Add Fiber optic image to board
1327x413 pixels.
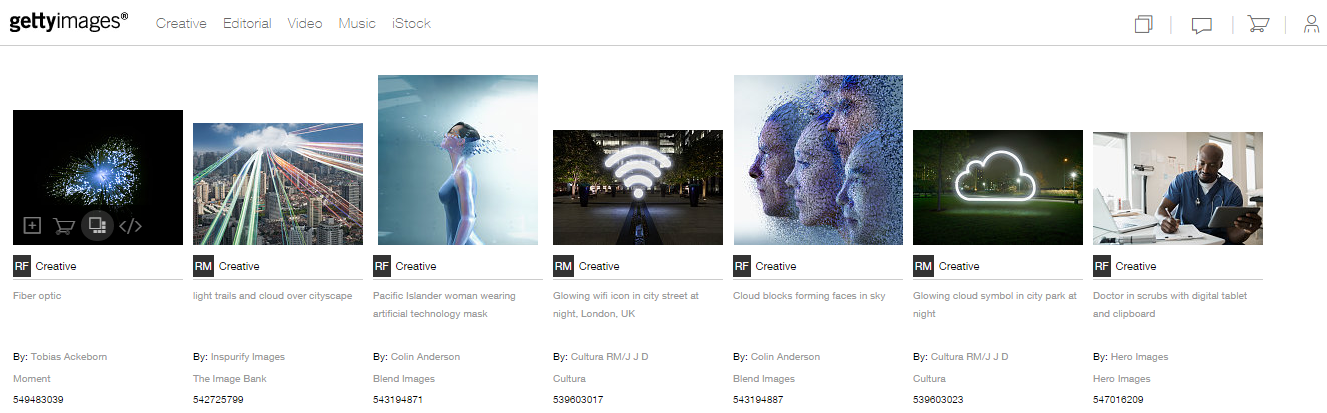[32, 226]
